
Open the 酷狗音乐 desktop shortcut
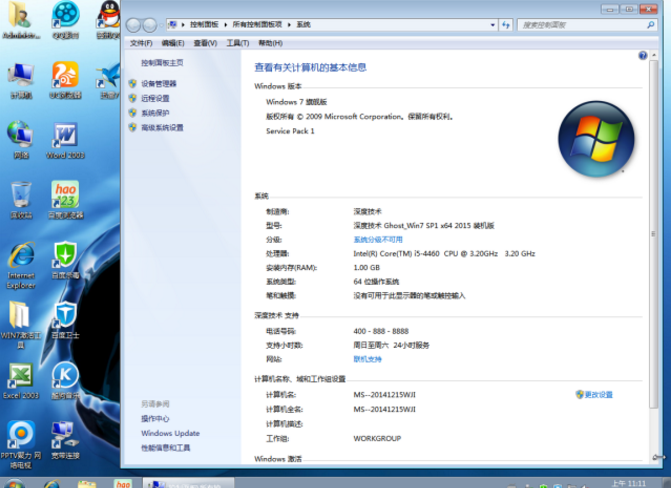[x=65, y=380]
